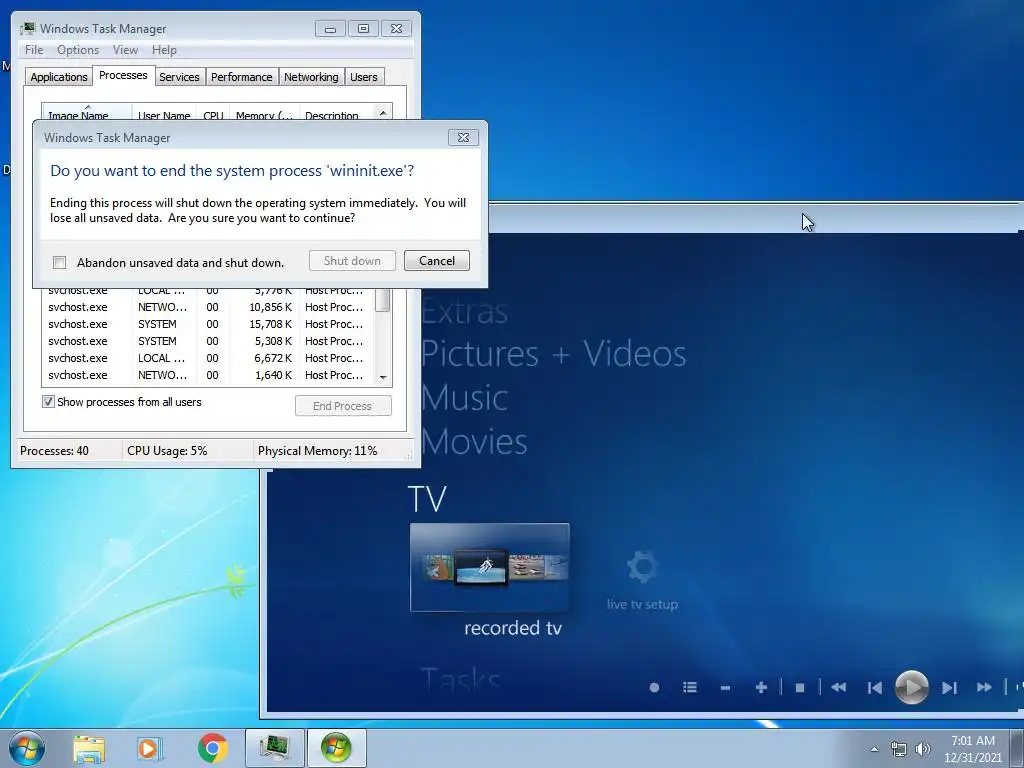The height and width of the screenshot is (768, 1024).
Task: Select svchost.exe row using 1,640 K
Action: (208, 375)
